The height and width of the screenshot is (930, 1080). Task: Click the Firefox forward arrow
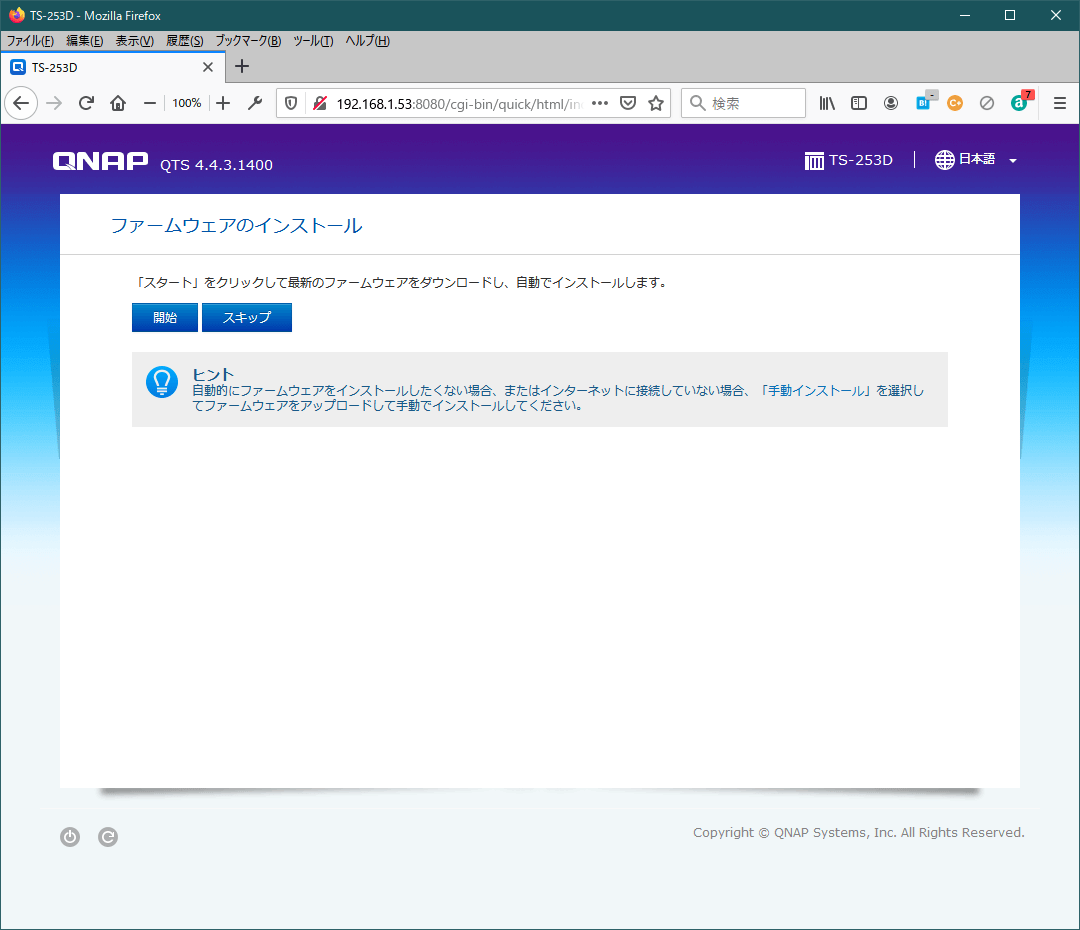[x=54, y=103]
